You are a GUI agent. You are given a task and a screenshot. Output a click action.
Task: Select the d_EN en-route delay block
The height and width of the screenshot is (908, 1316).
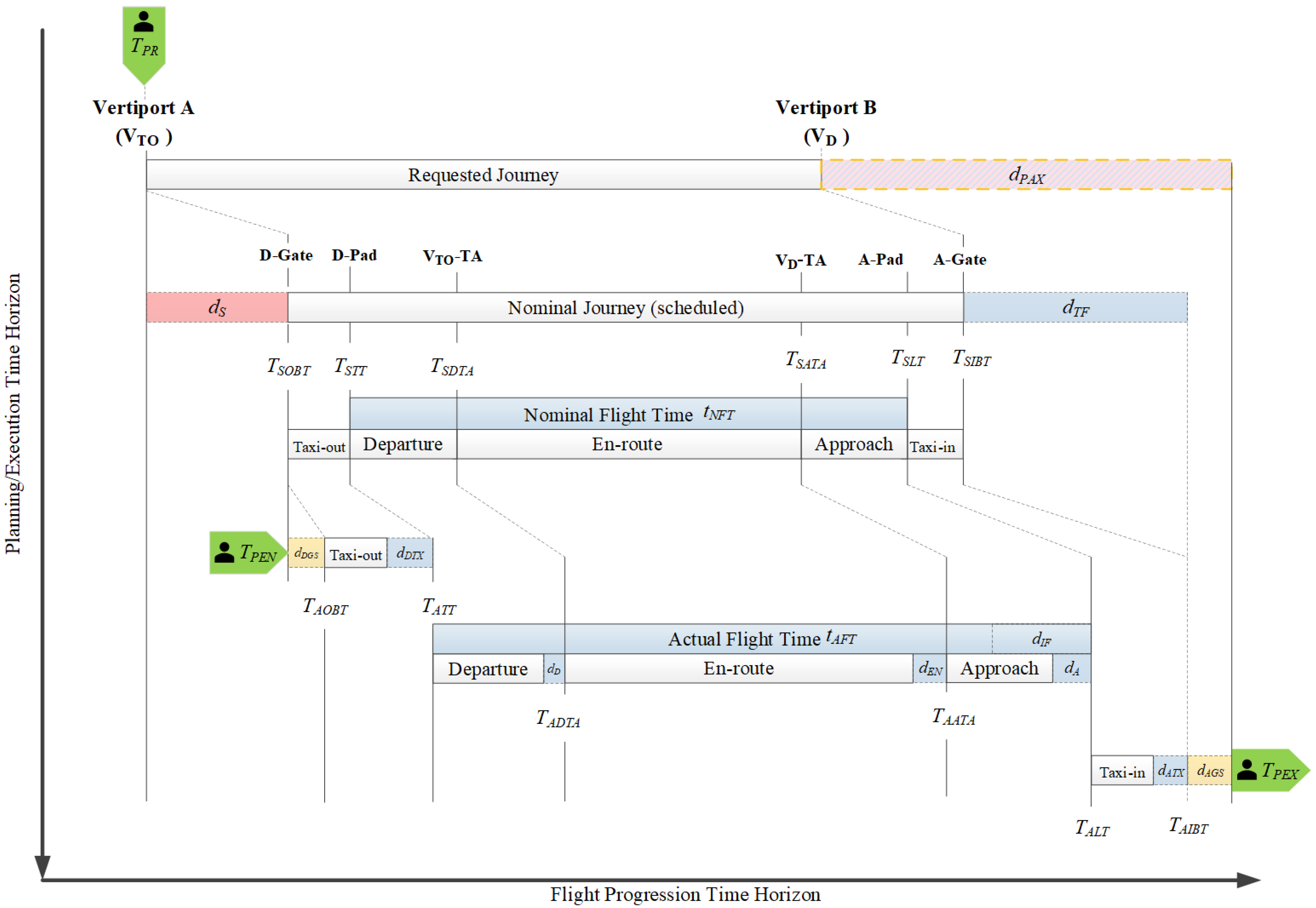pyautogui.click(x=930, y=668)
